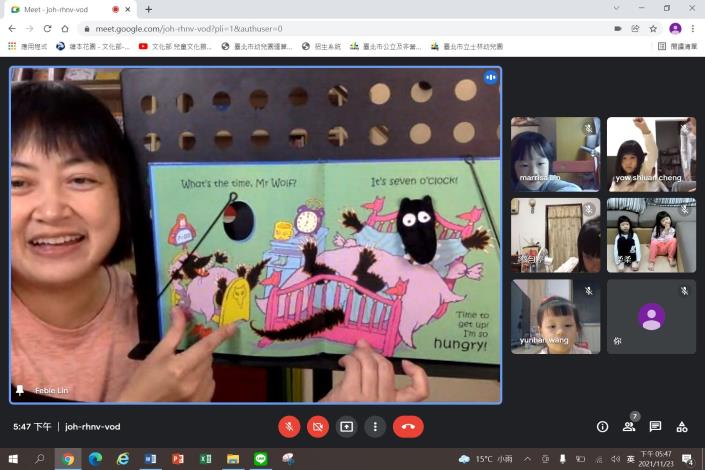
Task: Open File Explorer from the taskbar
Action: 233,459
